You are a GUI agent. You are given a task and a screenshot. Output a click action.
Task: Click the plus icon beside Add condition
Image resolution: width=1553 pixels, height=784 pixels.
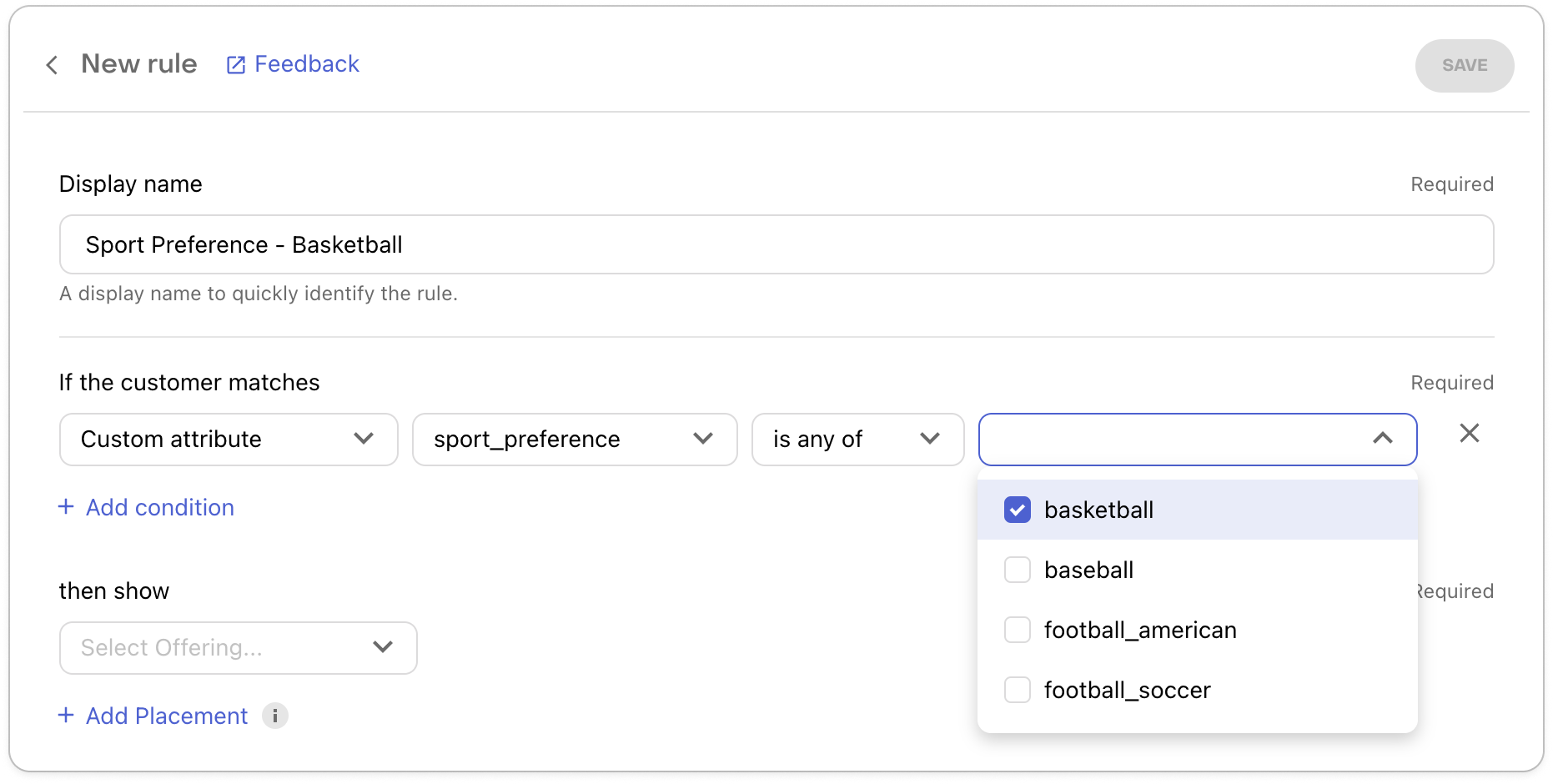click(x=66, y=506)
